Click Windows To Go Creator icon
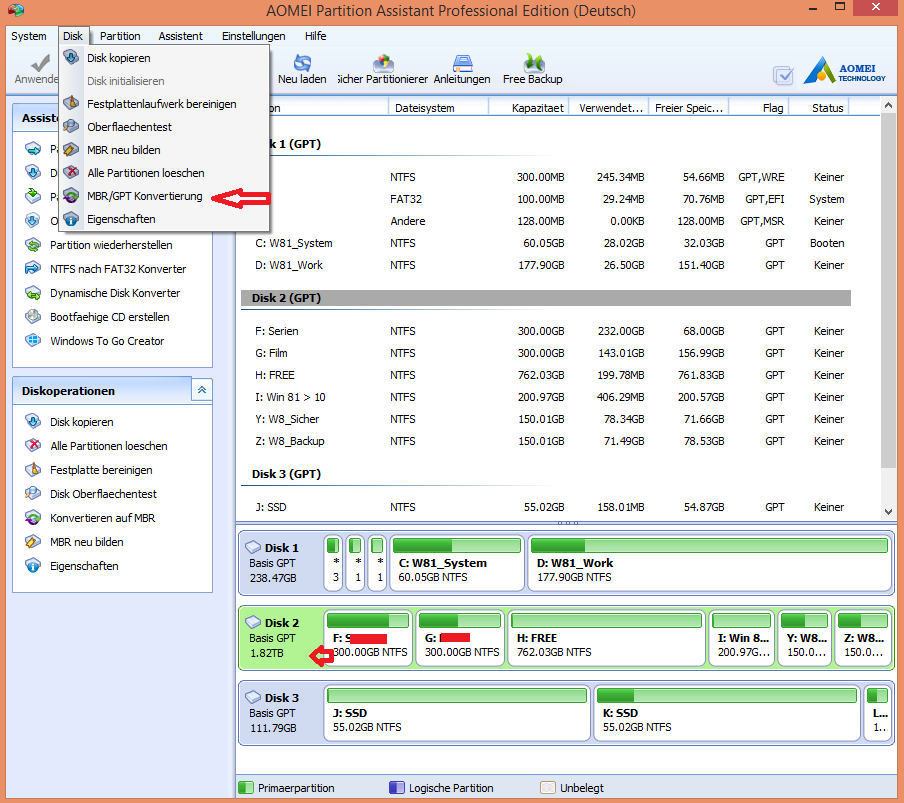The width and height of the screenshot is (904, 803). pyautogui.click(x=33, y=341)
